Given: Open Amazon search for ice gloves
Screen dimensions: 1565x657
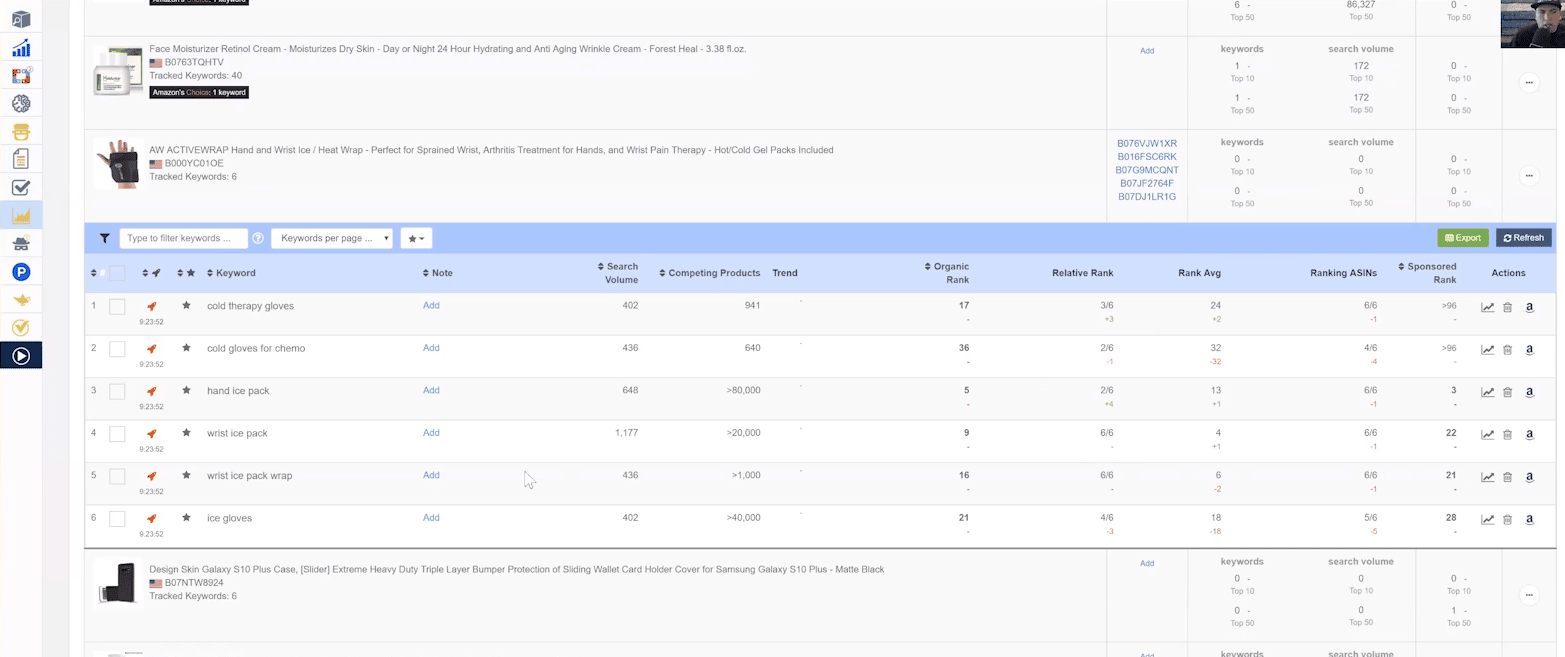Looking at the screenshot, I should [1530, 519].
